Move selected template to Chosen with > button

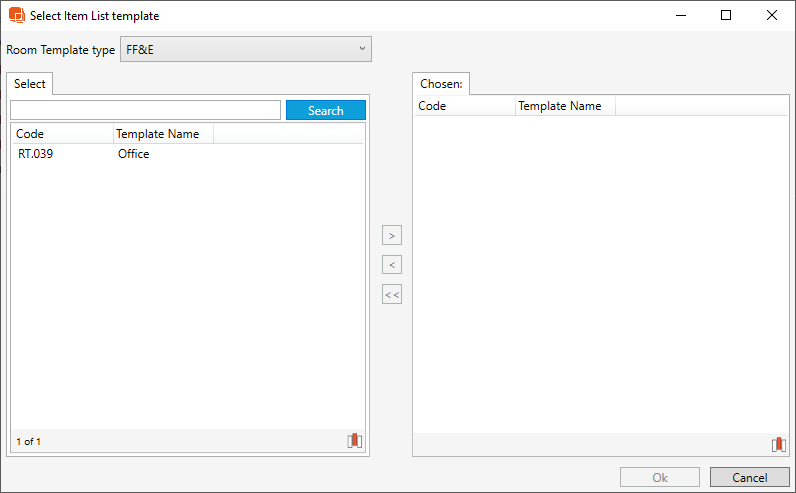point(392,236)
